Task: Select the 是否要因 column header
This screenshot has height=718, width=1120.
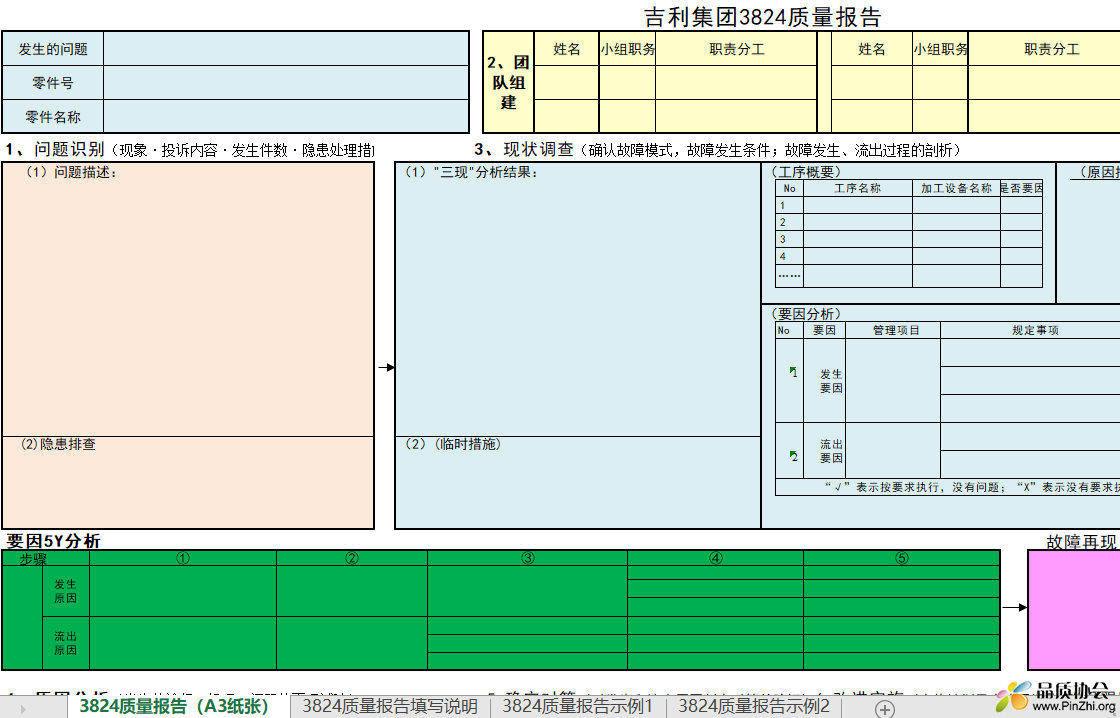Action: (x=1021, y=189)
